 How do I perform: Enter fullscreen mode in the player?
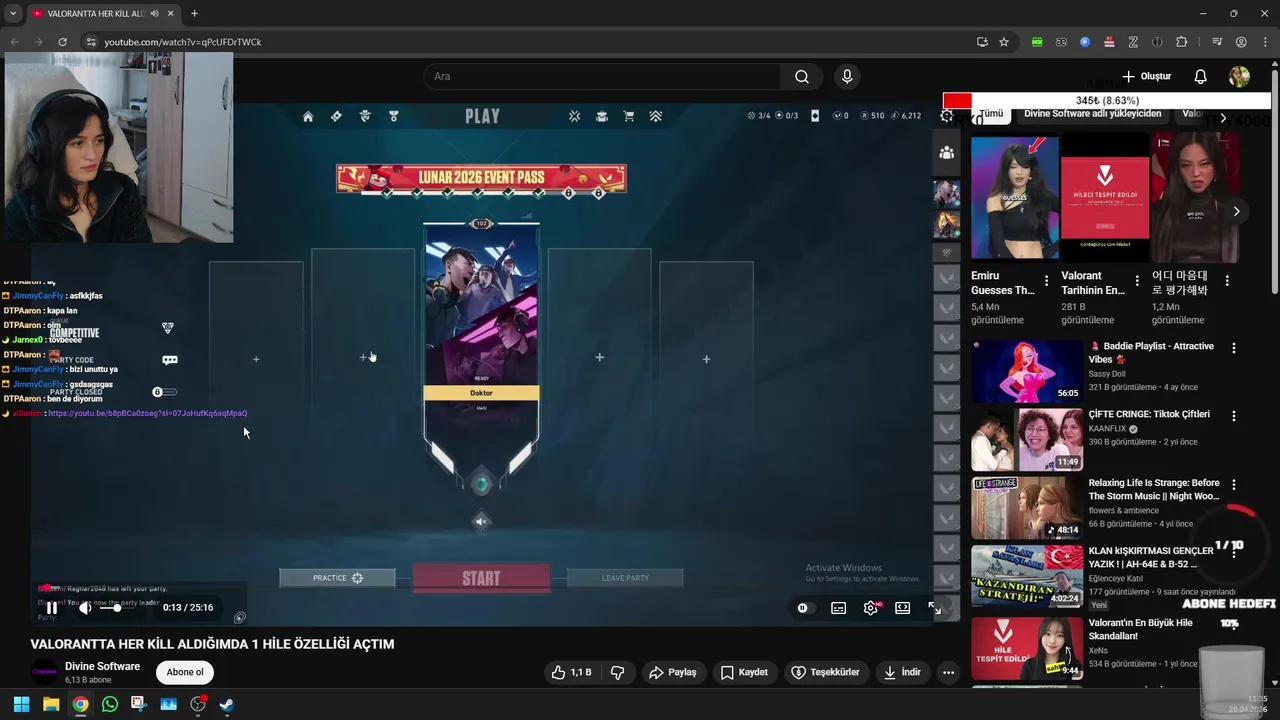point(934,608)
